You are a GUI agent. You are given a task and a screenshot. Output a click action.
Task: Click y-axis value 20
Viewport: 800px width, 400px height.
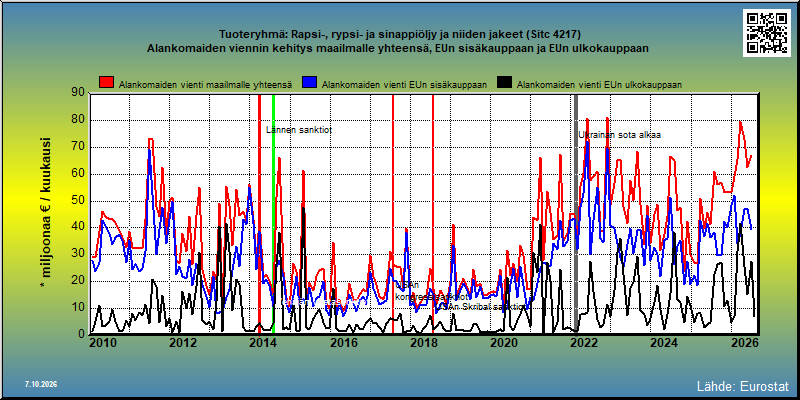[x=78, y=281]
